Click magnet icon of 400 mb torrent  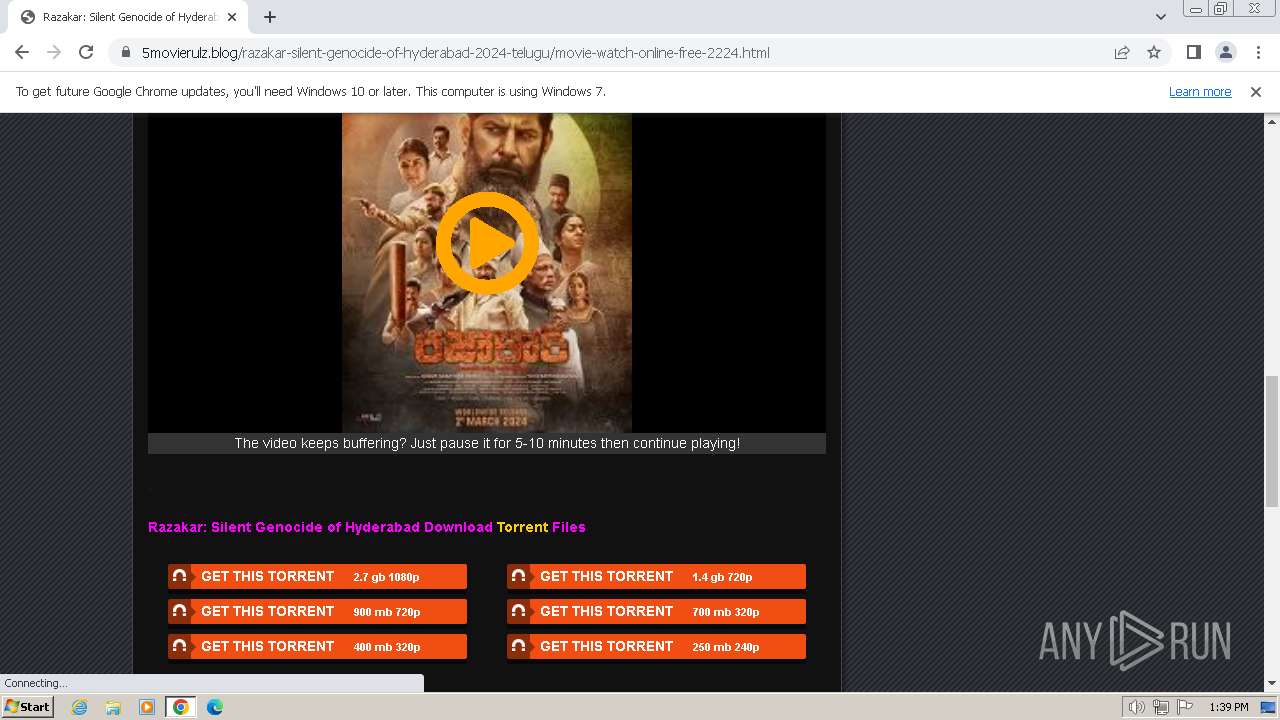[179, 646]
